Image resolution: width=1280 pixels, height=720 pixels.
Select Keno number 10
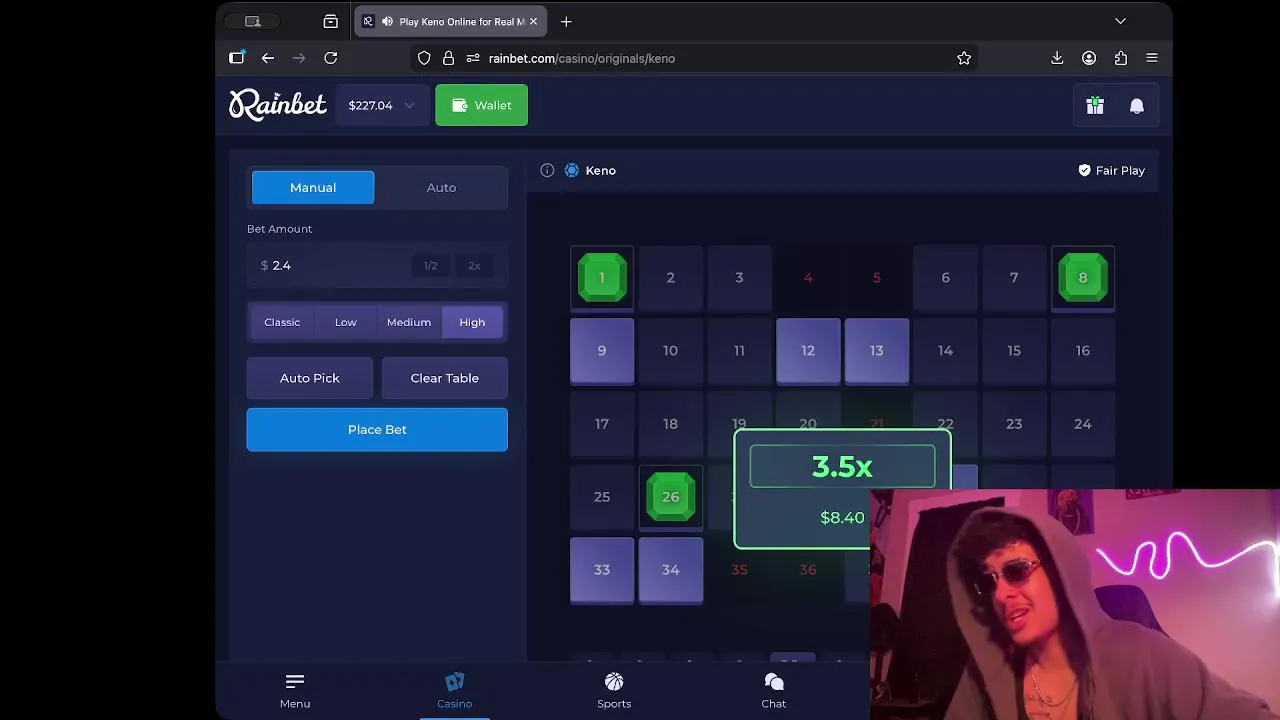pyautogui.click(x=671, y=351)
